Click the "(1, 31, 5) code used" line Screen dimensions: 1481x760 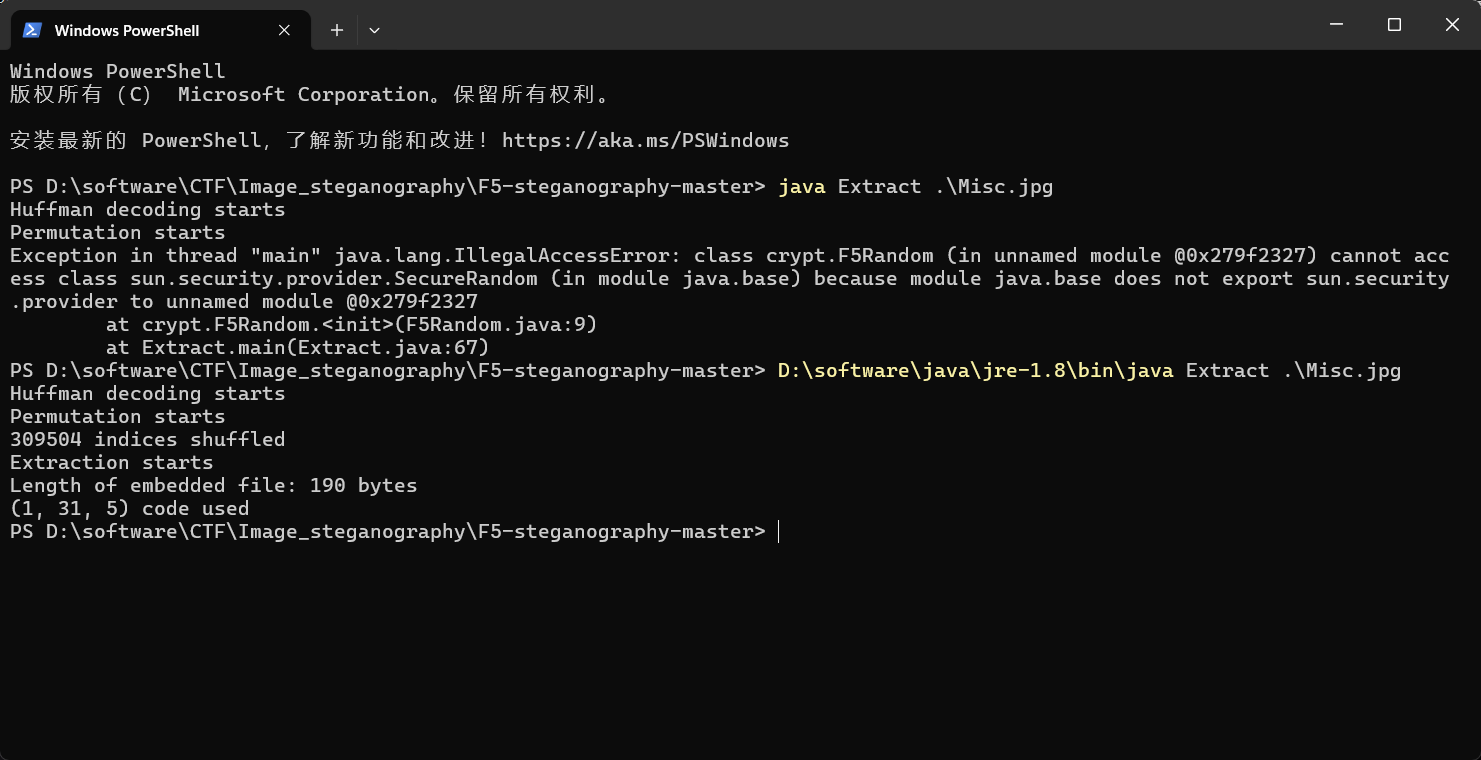pyautogui.click(x=130, y=509)
